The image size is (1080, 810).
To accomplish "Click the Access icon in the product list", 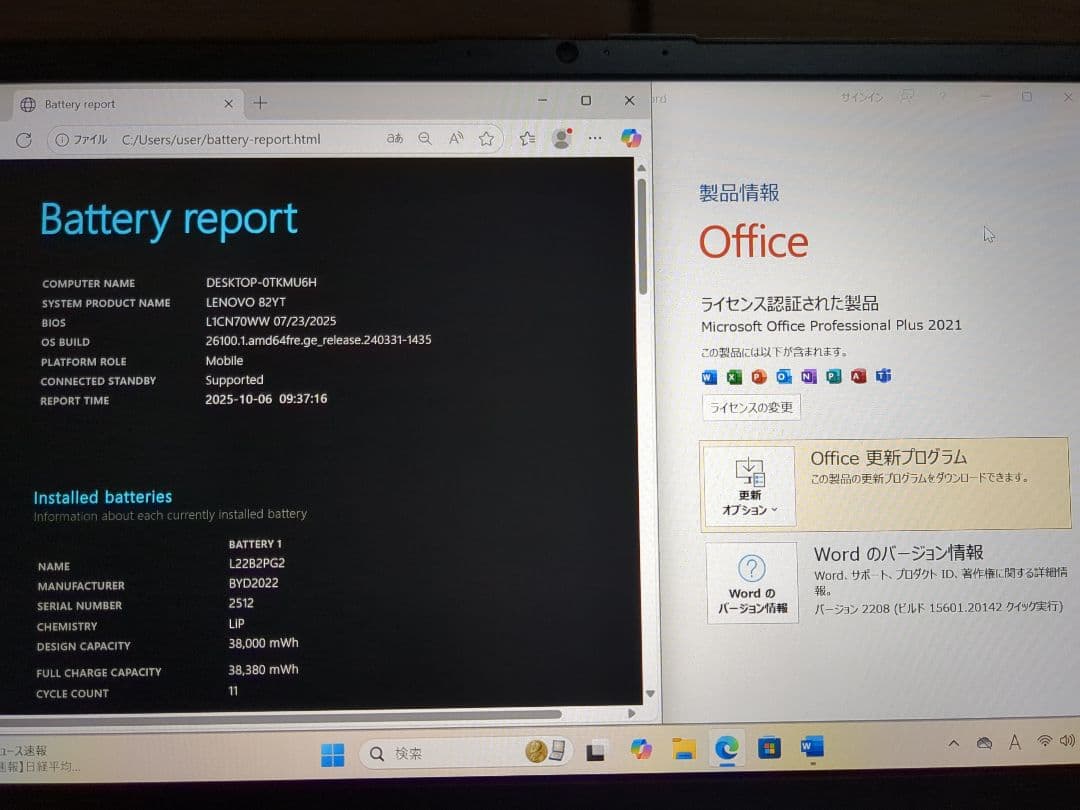I will tap(858, 377).
